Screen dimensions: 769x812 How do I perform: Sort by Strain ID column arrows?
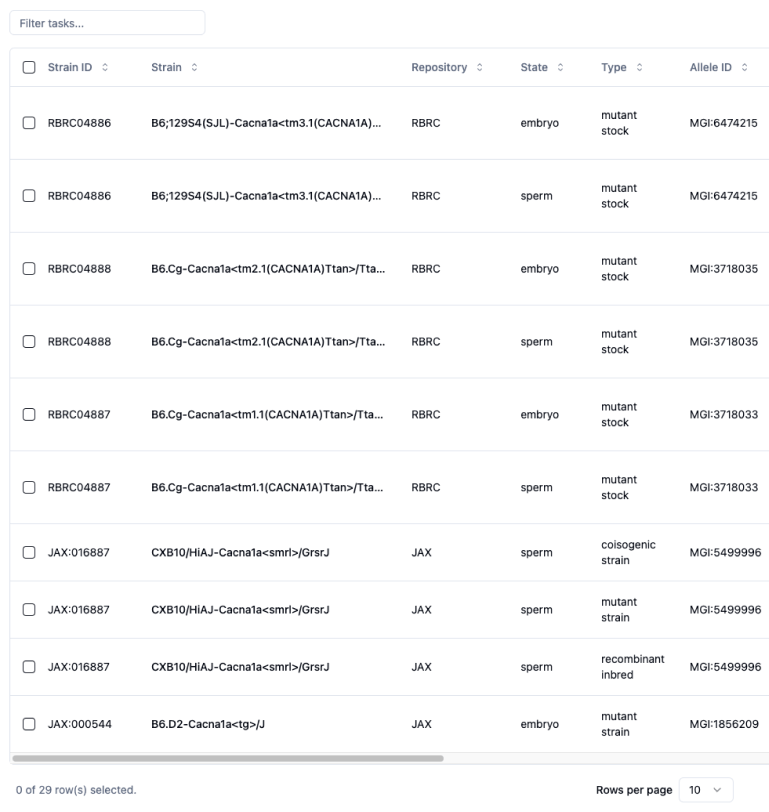pos(105,67)
